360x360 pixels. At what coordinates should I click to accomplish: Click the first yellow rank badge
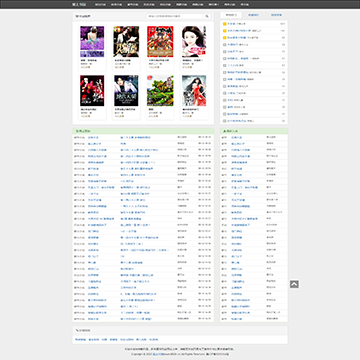coord(225,24)
